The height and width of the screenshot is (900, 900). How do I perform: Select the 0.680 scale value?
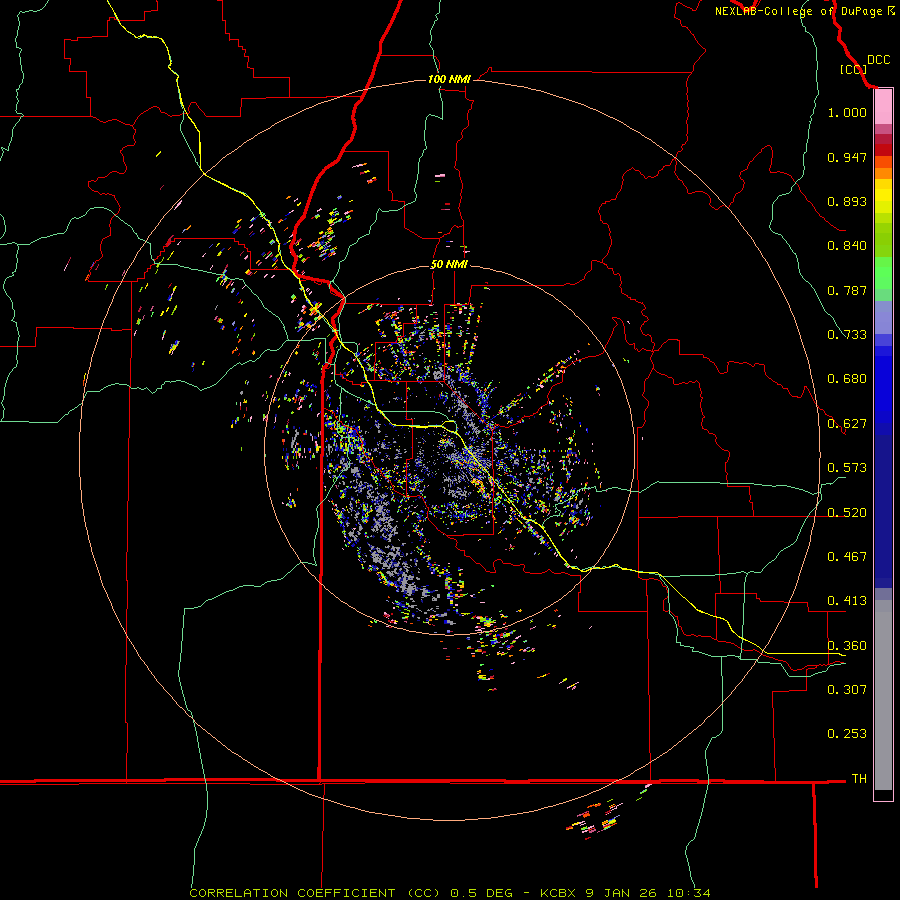tap(847, 379)
